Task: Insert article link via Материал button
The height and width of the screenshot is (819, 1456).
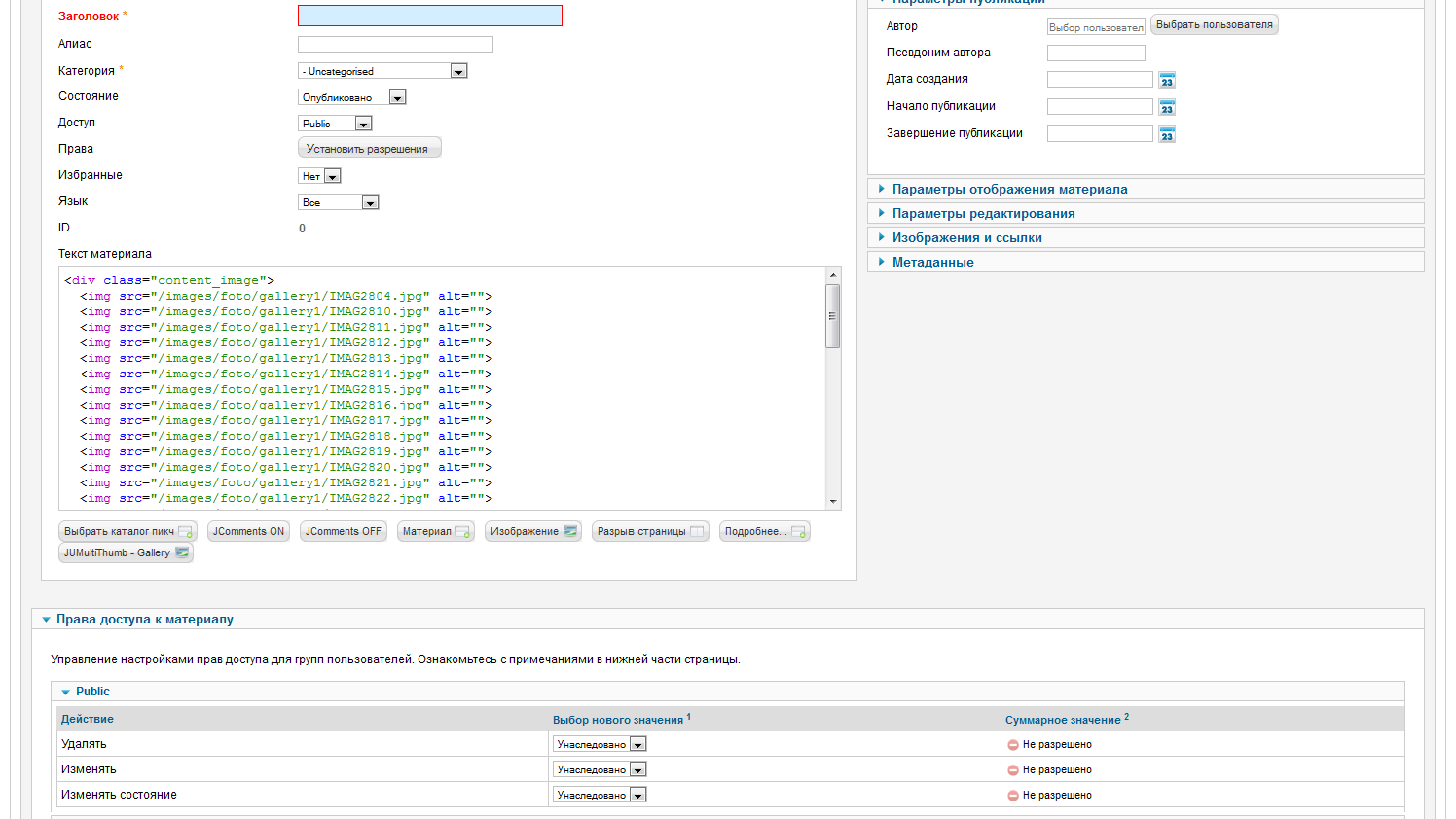Action: pyautogui.click(x=435, y=531)
